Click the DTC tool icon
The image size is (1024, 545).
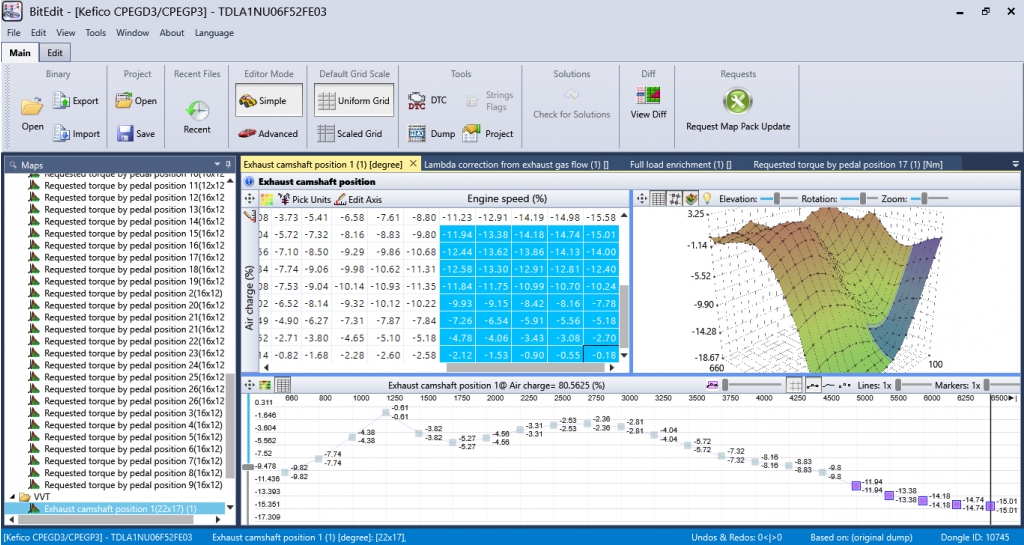pos(417,101)
